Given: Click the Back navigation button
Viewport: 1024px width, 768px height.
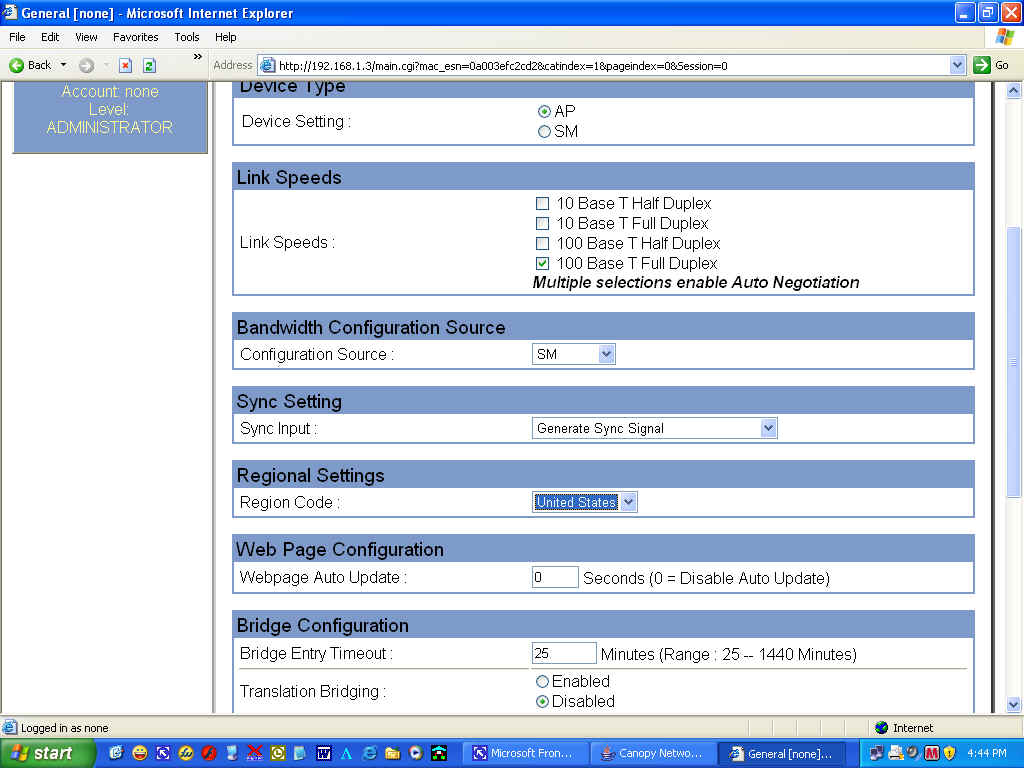Looking at the screenshot, I should click(x=30, y=65).
